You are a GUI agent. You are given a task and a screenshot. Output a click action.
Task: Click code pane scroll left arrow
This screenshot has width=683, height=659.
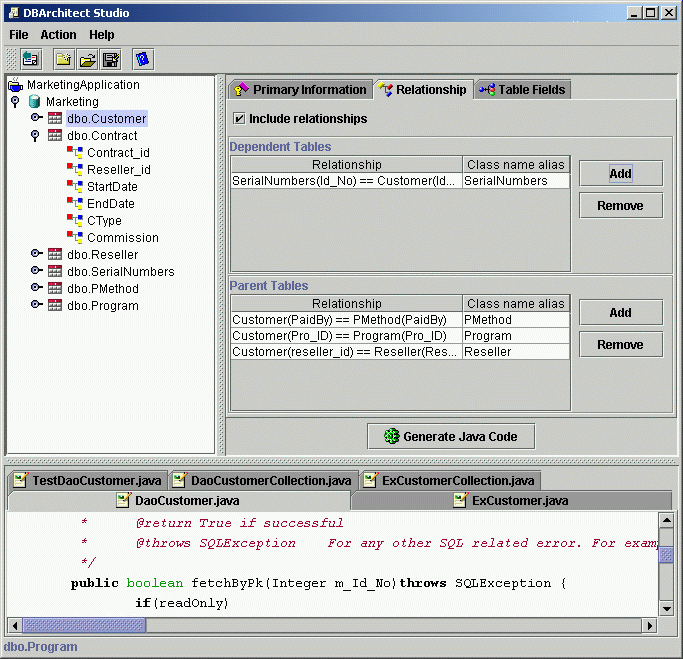click(15, 626)
